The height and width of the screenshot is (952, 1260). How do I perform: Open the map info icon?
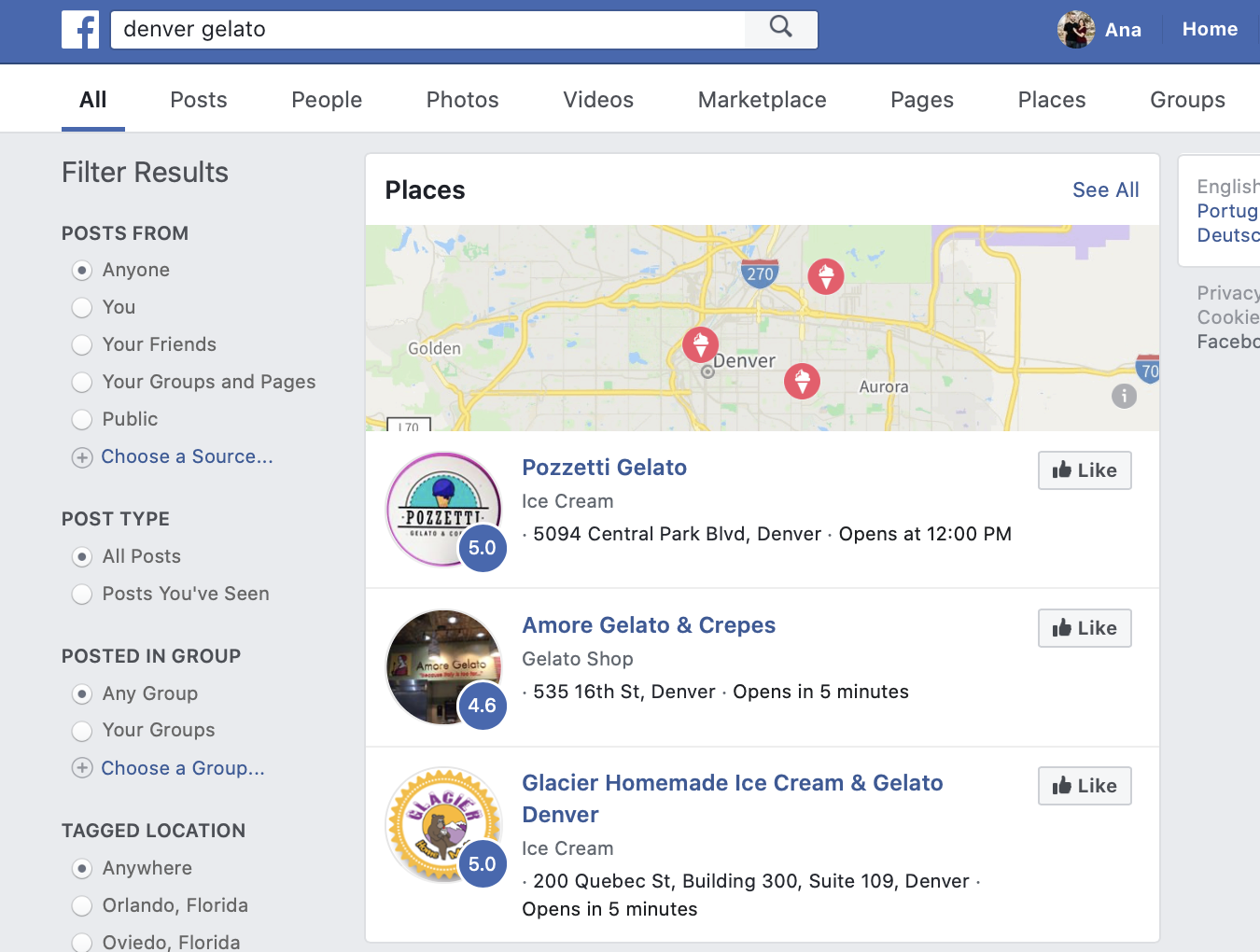pyautogui.click(x=1124, y=396)
